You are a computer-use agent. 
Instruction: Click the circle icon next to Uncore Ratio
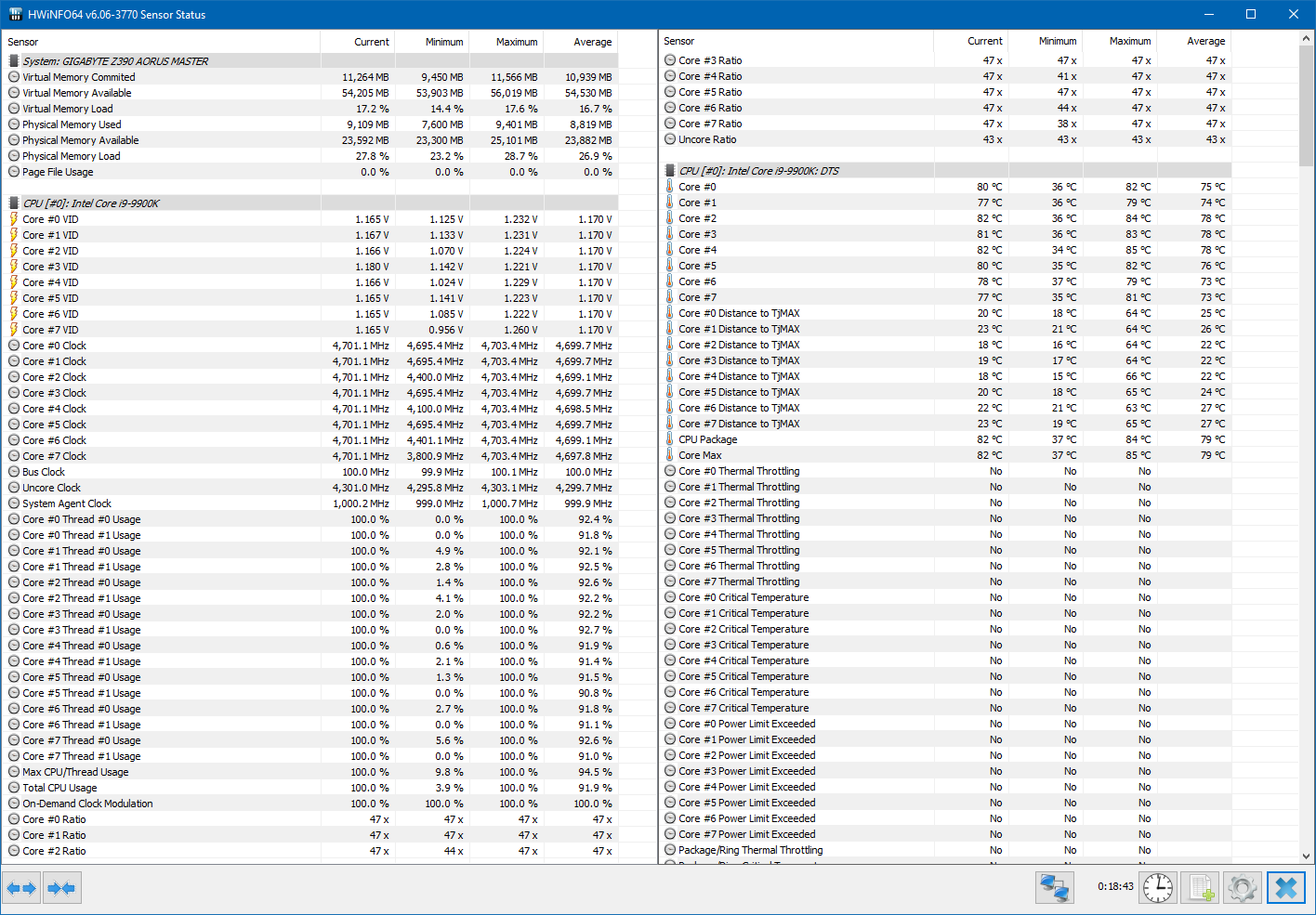click(670, 139)
